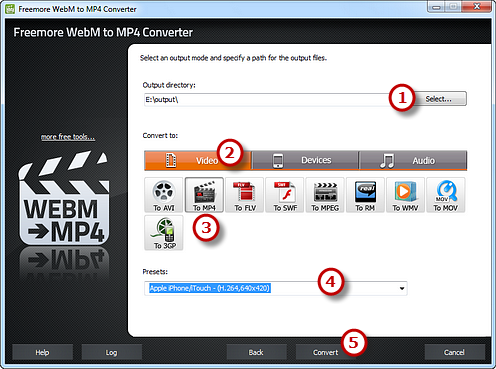The height and width of the screenshot is (369, 496).
Task: Minimize the converter window
Action: (x=437, y=7)
